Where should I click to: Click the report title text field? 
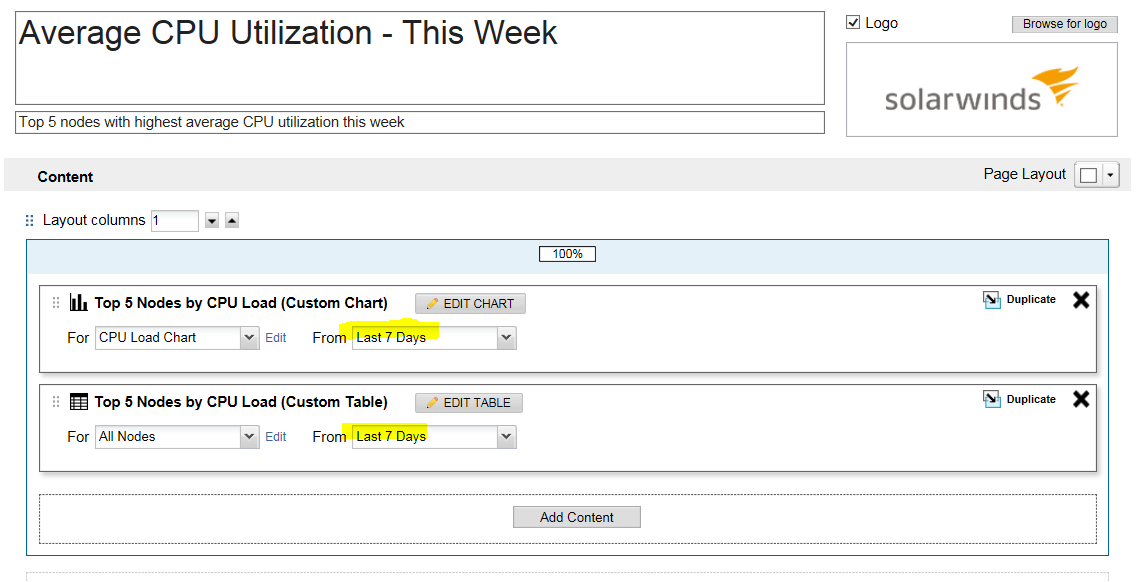[420, 58]
